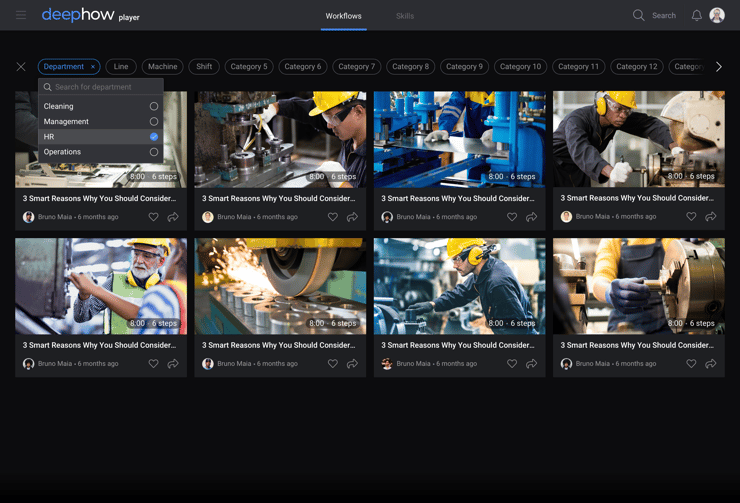Open the Category 11 filter

(x=578, y=67)
